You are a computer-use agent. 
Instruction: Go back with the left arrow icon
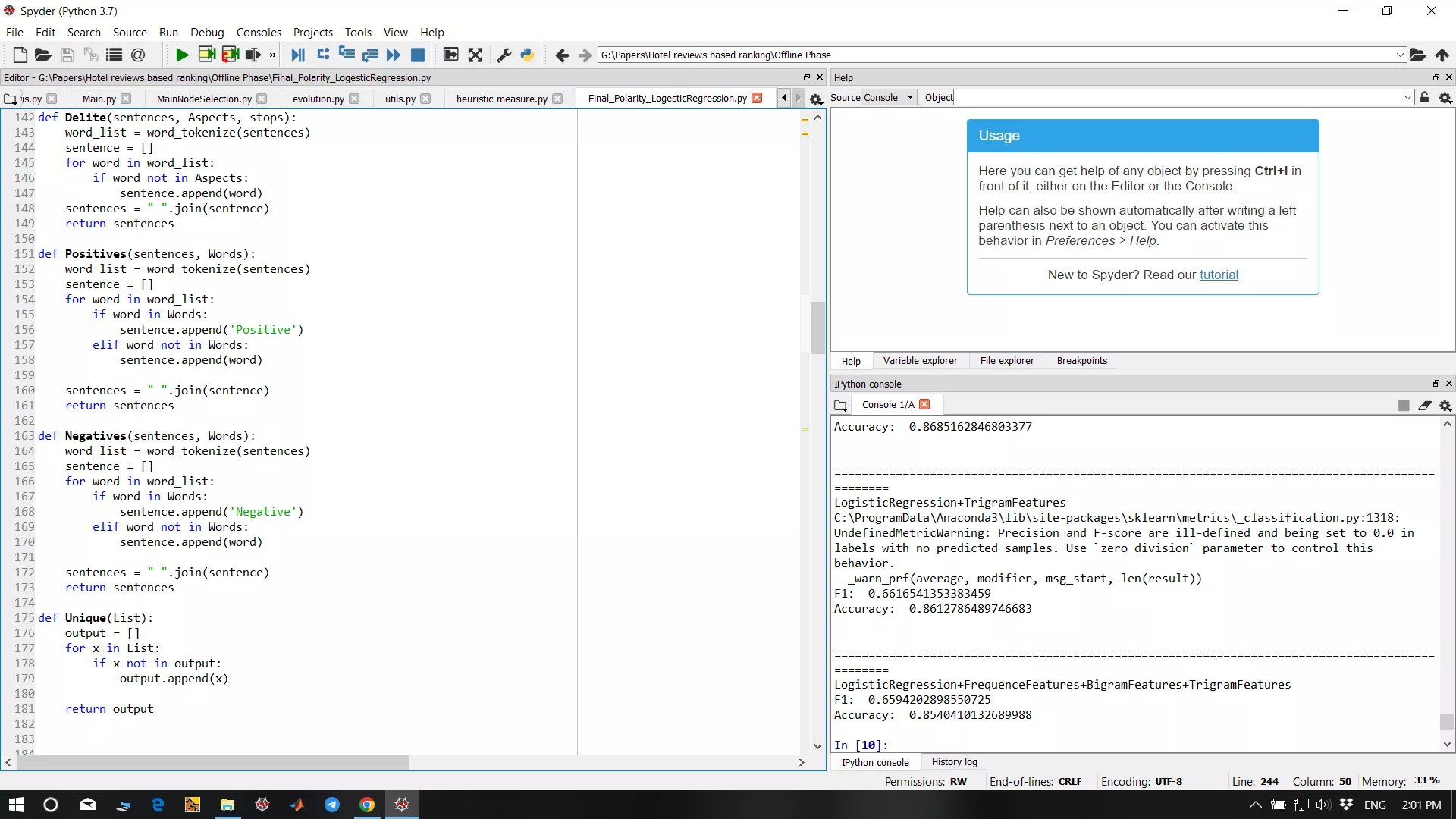point(562,55)
